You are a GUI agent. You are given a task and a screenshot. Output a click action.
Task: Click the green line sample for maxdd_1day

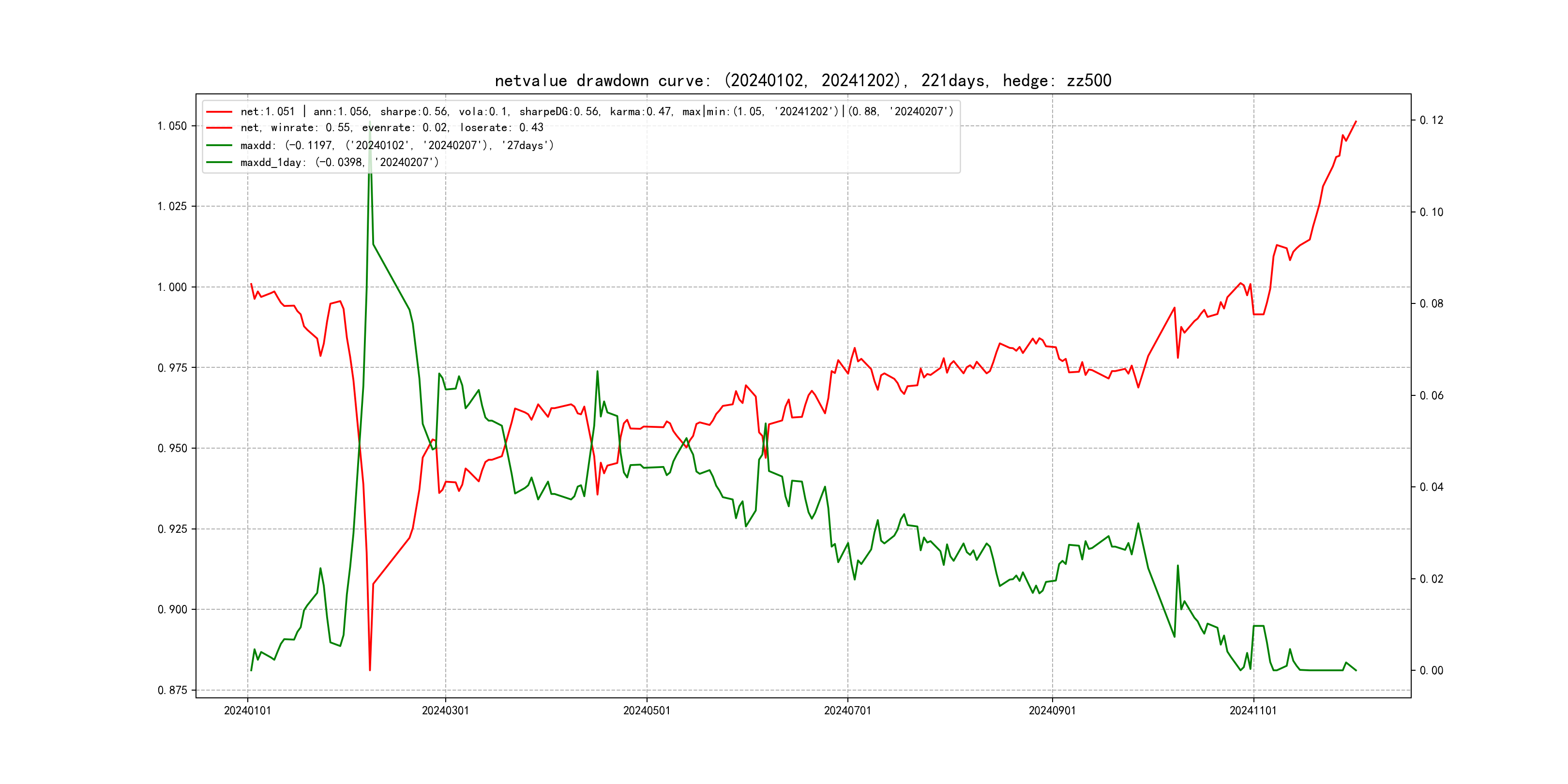(219, 163)
